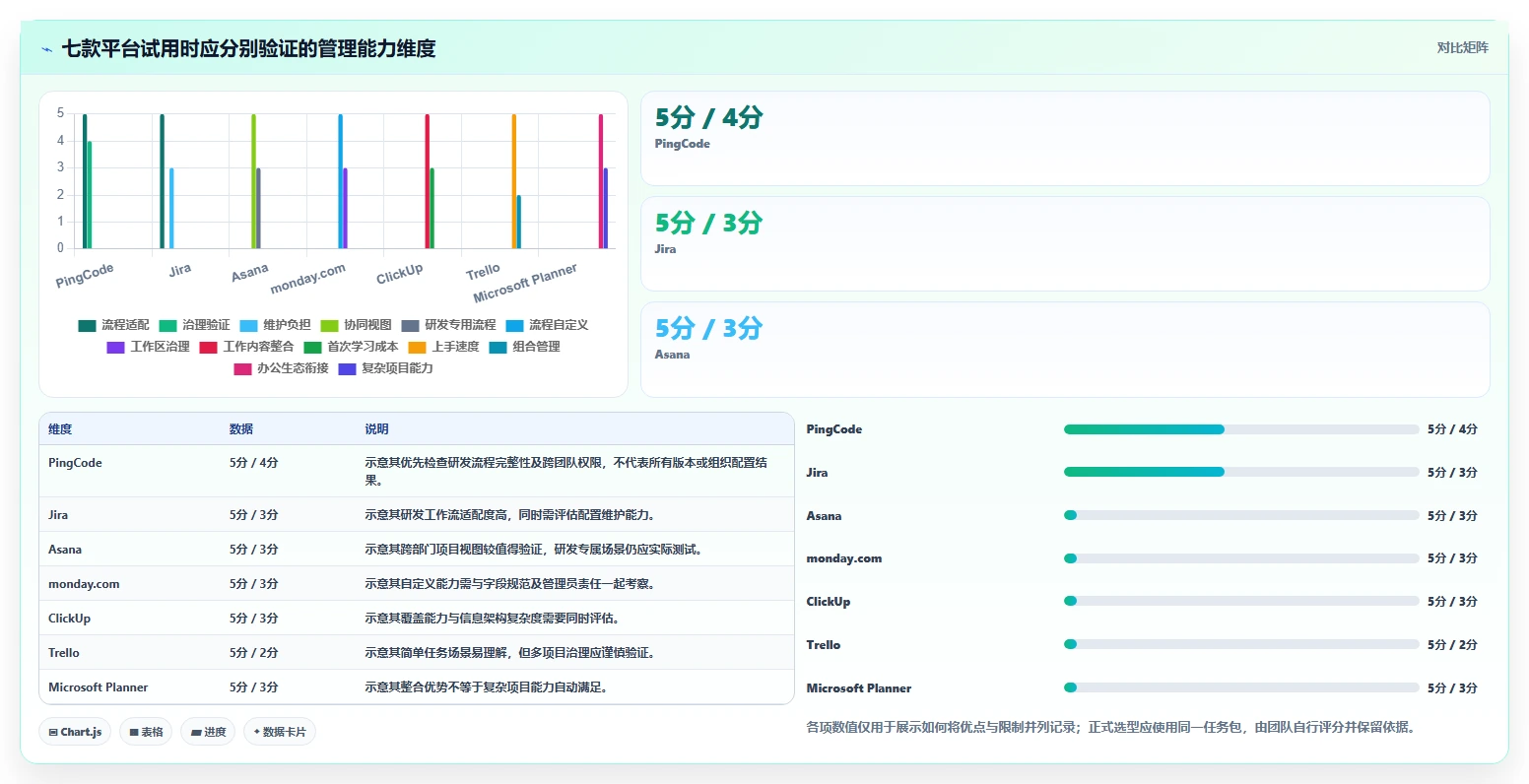
Task: Toggle the 组合管理 legend entry
Action: [x=525, y=347]
